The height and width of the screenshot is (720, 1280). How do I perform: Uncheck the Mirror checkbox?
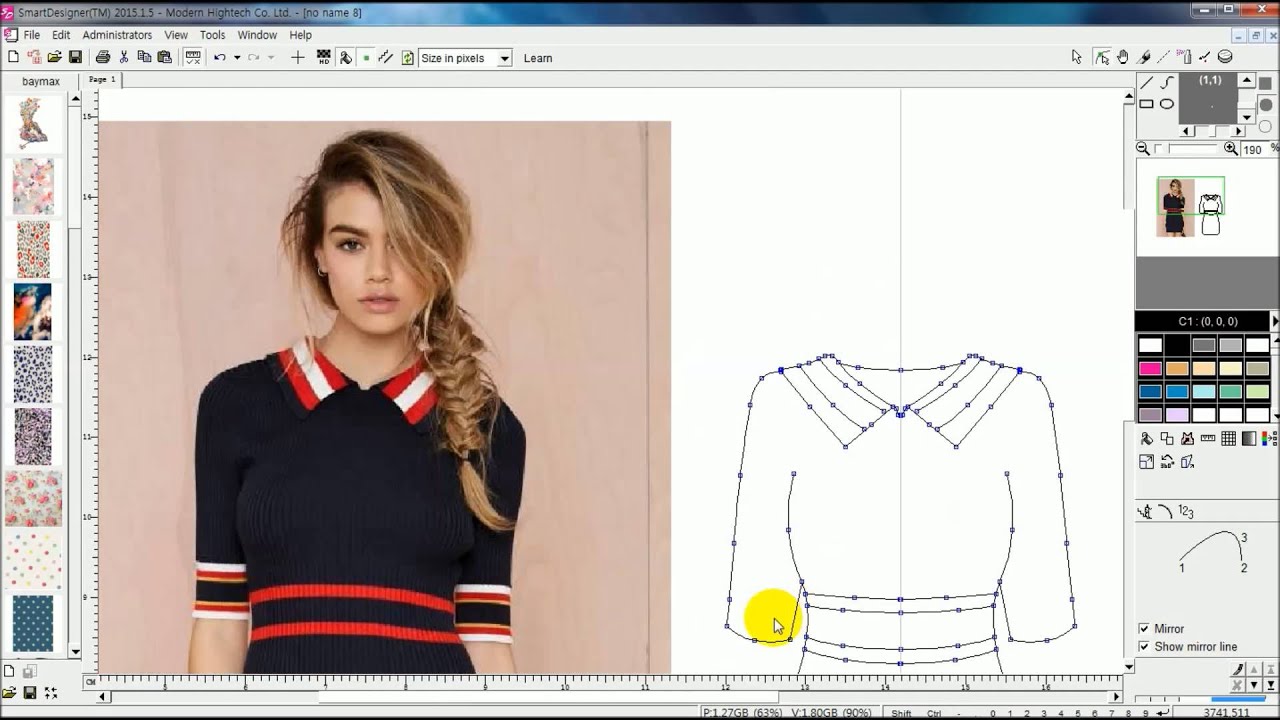point(1144,629)
